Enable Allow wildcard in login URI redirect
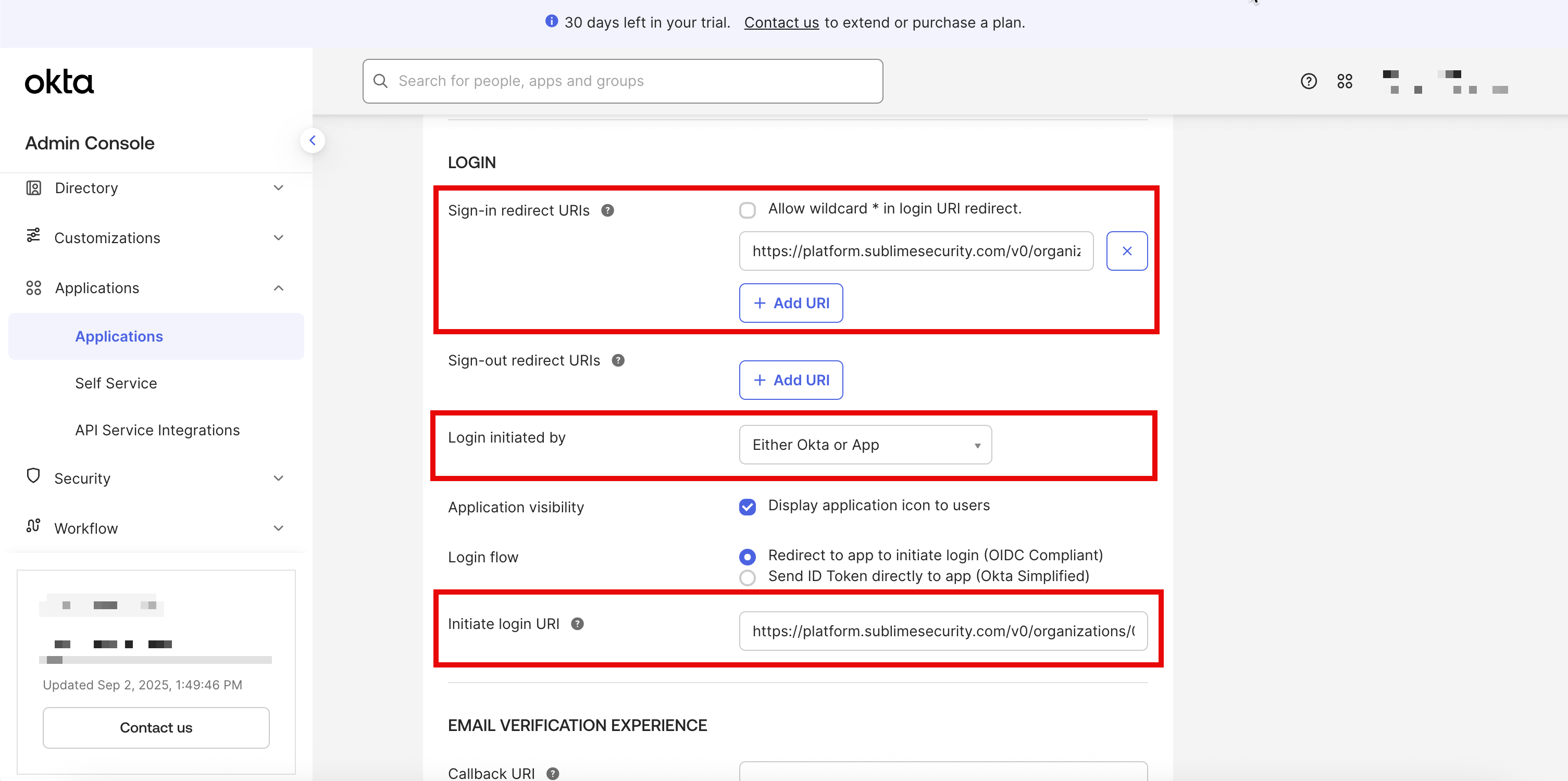The image size is (1568, 781). pyautogui.click(x=748, y=210)
